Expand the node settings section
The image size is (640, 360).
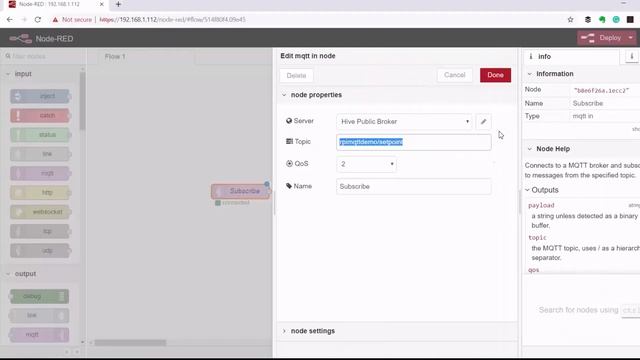(309, 331)
